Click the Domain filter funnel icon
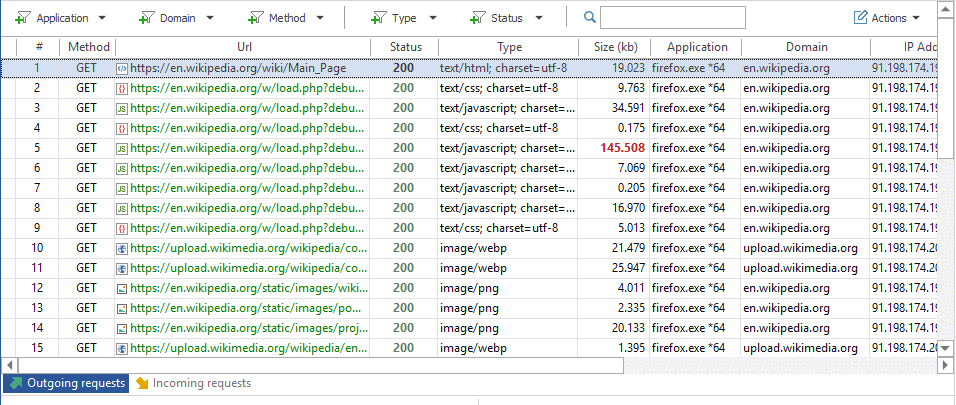956x405 pixels. point(147,18)
